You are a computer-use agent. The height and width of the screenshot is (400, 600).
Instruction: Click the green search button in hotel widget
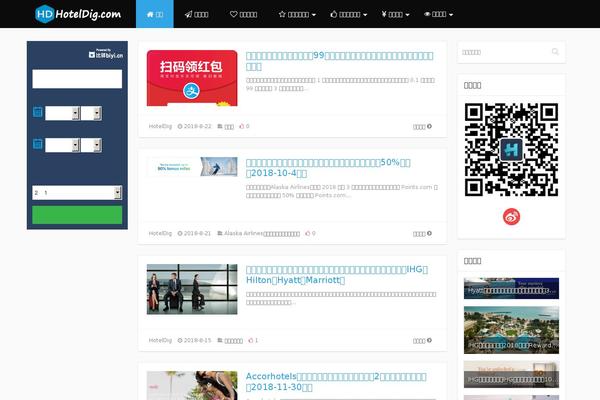77,215
